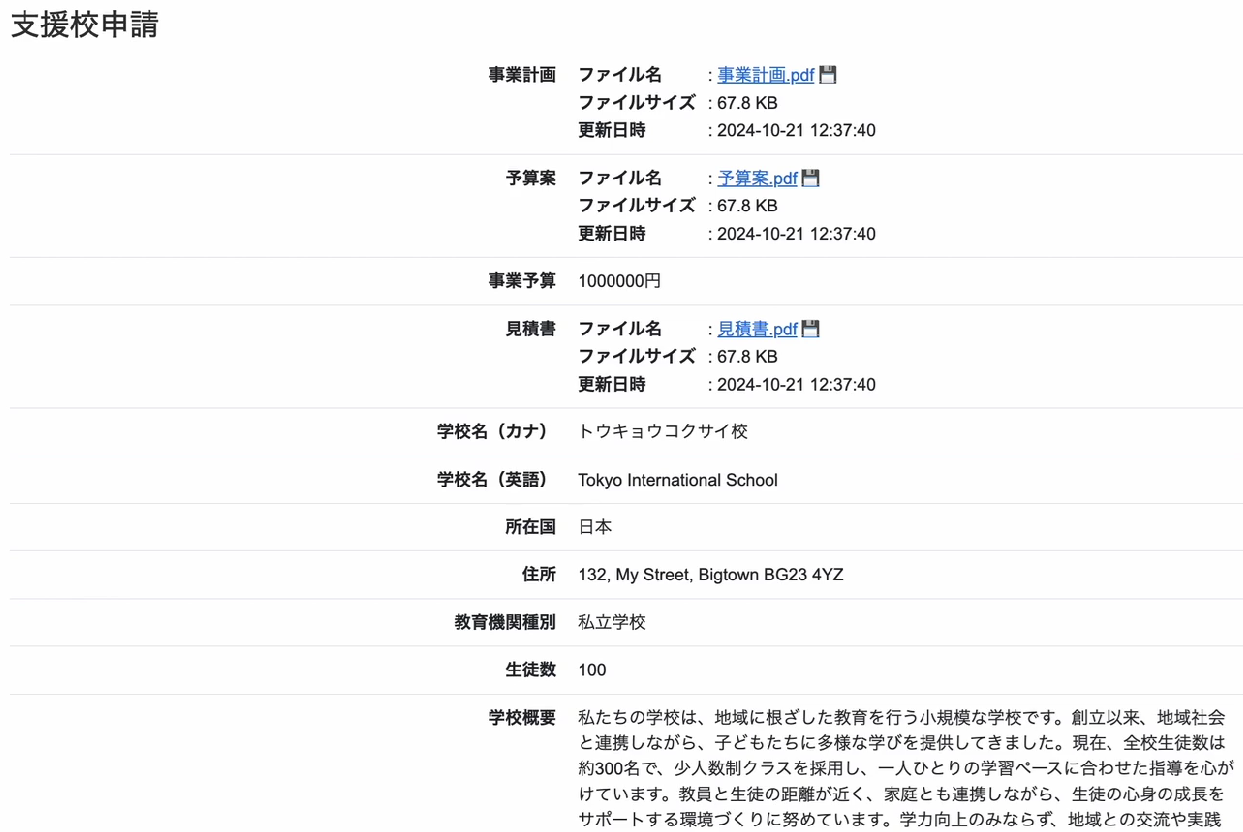The height and width of the screenshot is (832, 1243).
Task: Select the school name Tokyo International School
Action: coord(677,480)
